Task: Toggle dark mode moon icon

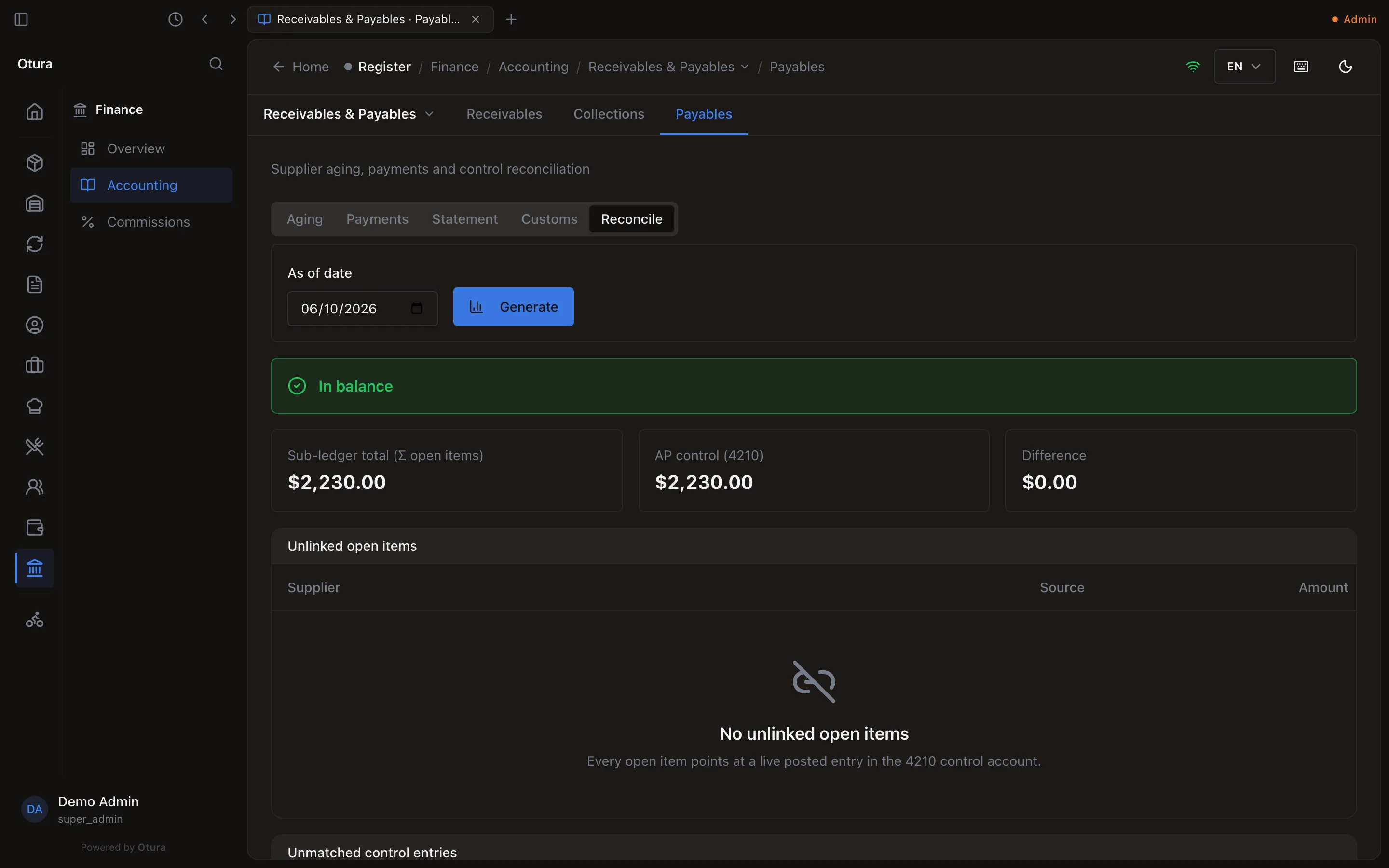Action: point(1346,67)
